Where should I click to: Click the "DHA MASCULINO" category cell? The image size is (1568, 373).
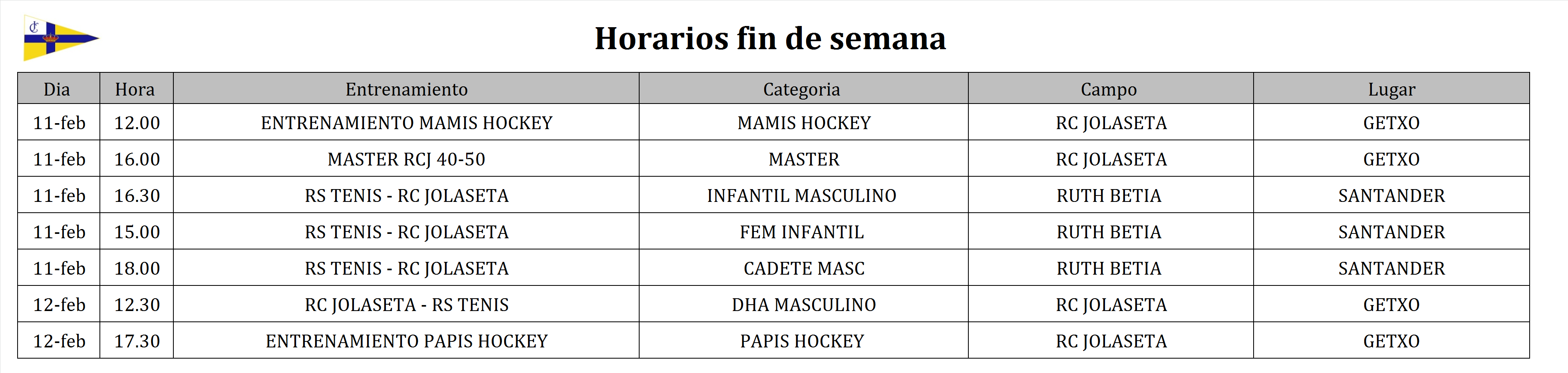click(x=804, y=305)
